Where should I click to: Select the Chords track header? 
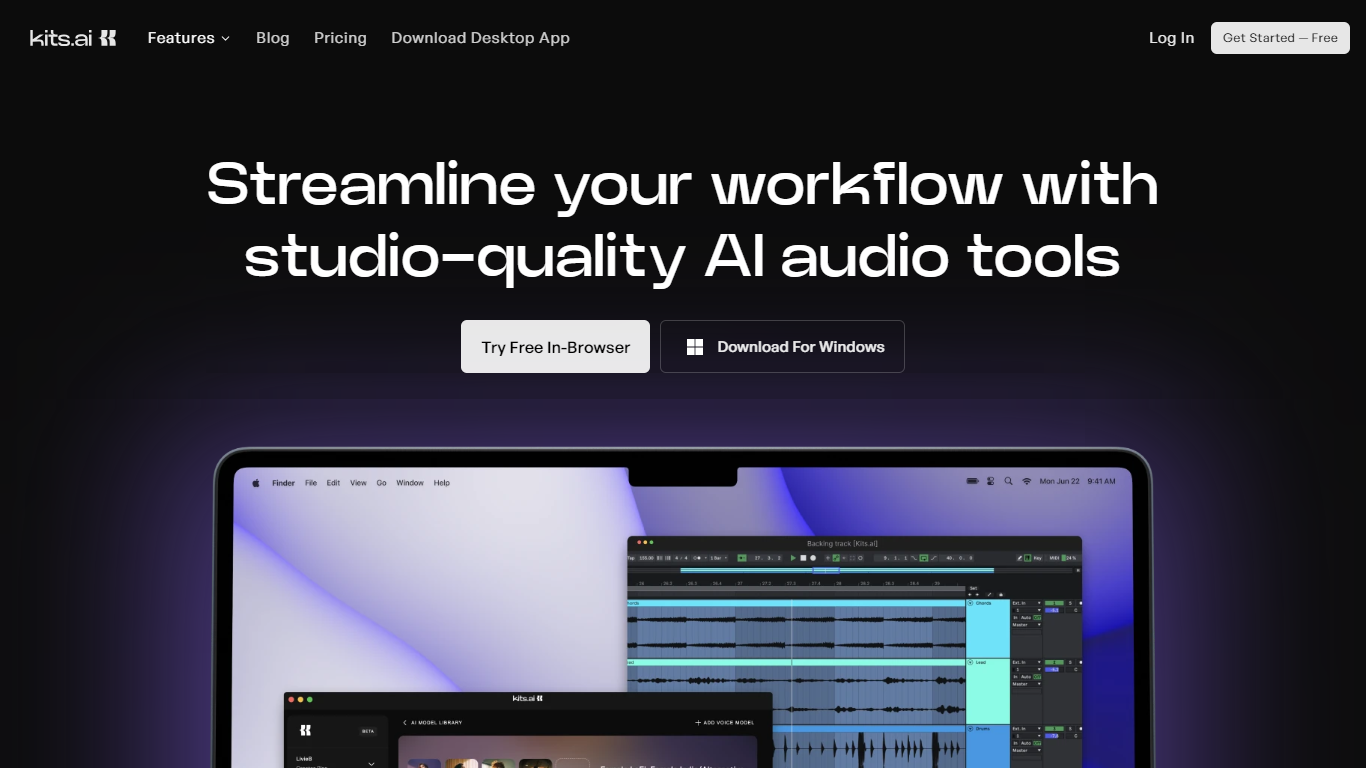pyautogui.click(x=988, y=629)
